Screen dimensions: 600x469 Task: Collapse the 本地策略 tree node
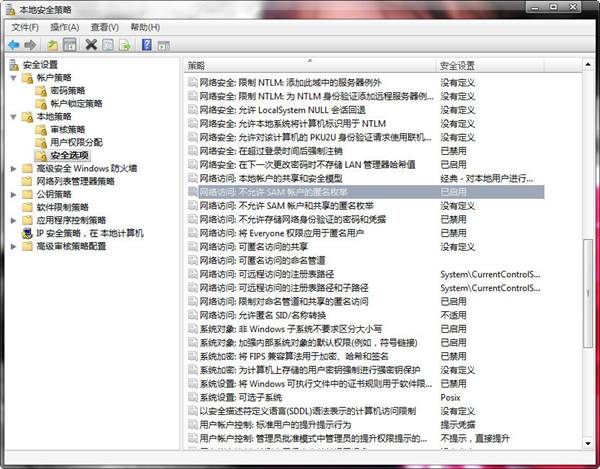pos(13,117)
